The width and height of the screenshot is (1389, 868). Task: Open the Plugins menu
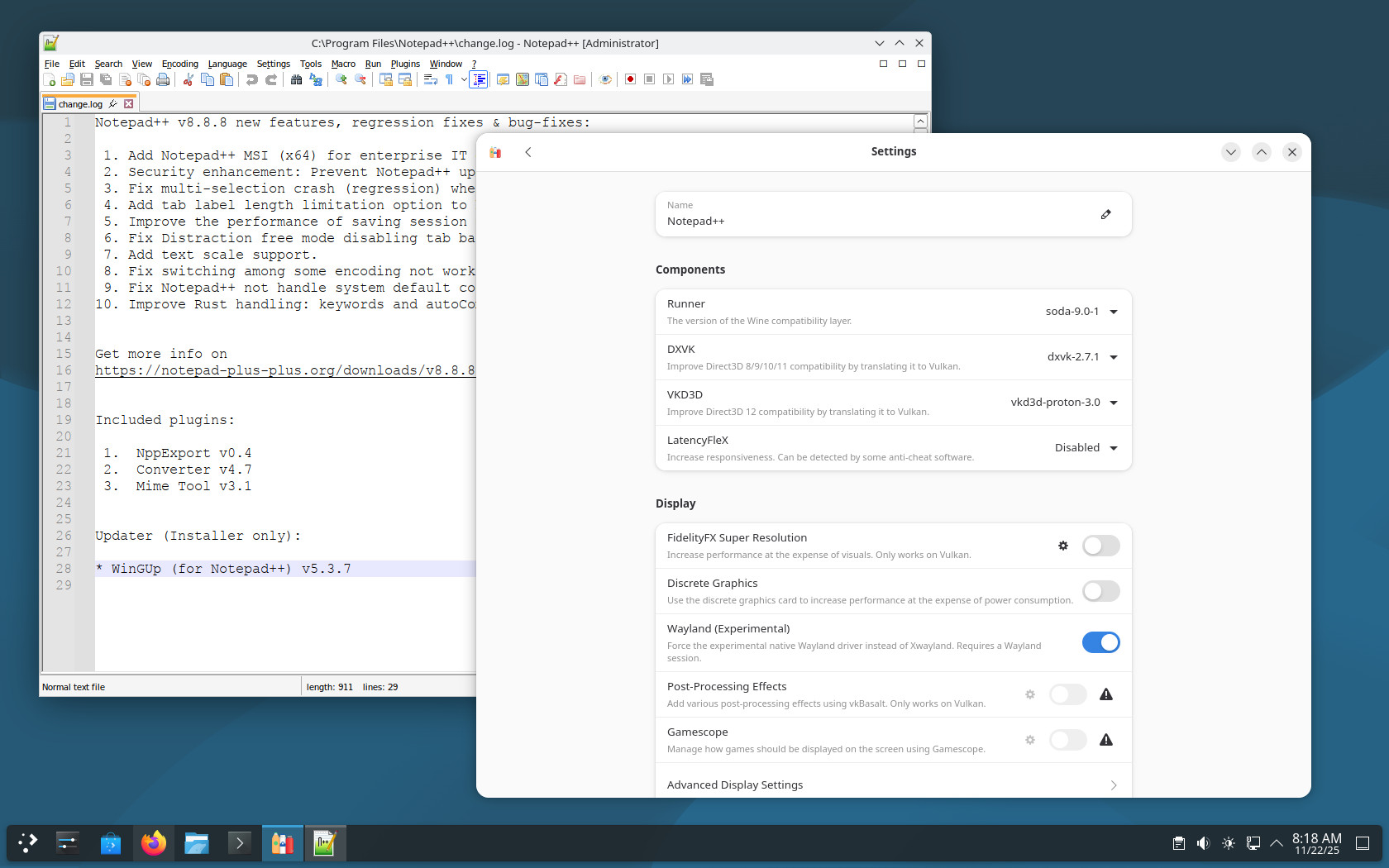[405, 64]
